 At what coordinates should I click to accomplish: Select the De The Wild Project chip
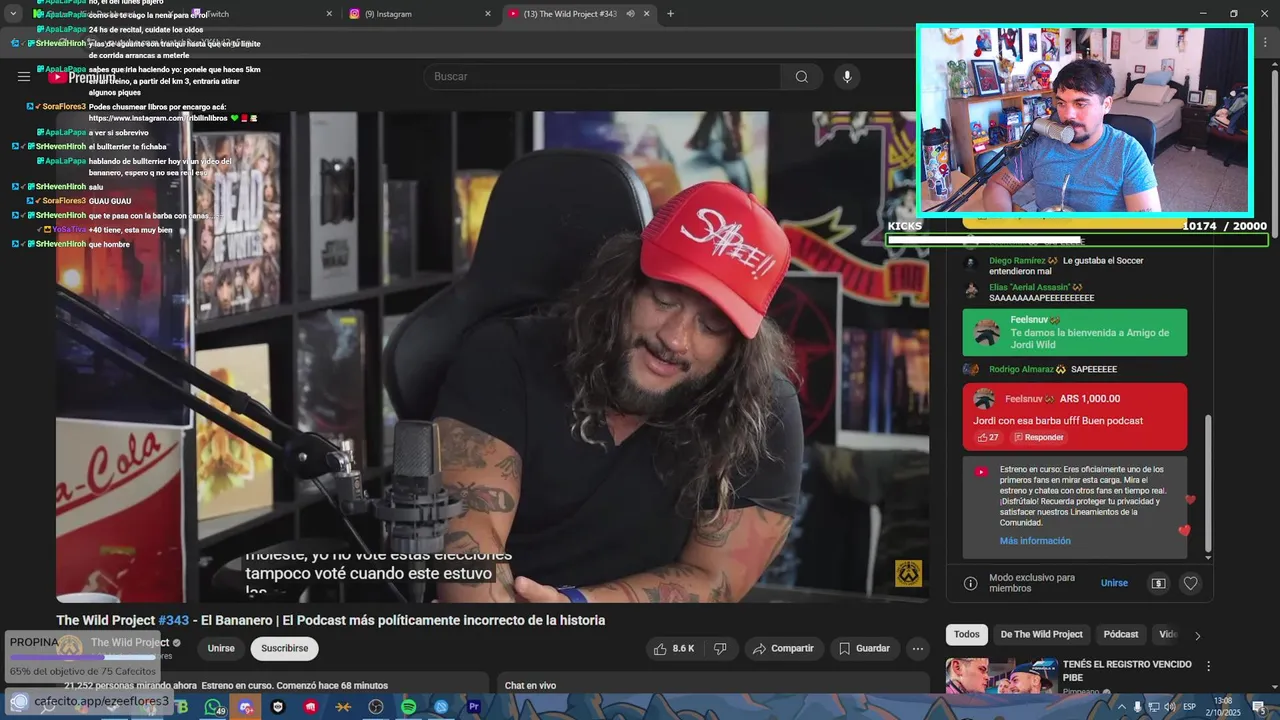point(1041,635)
